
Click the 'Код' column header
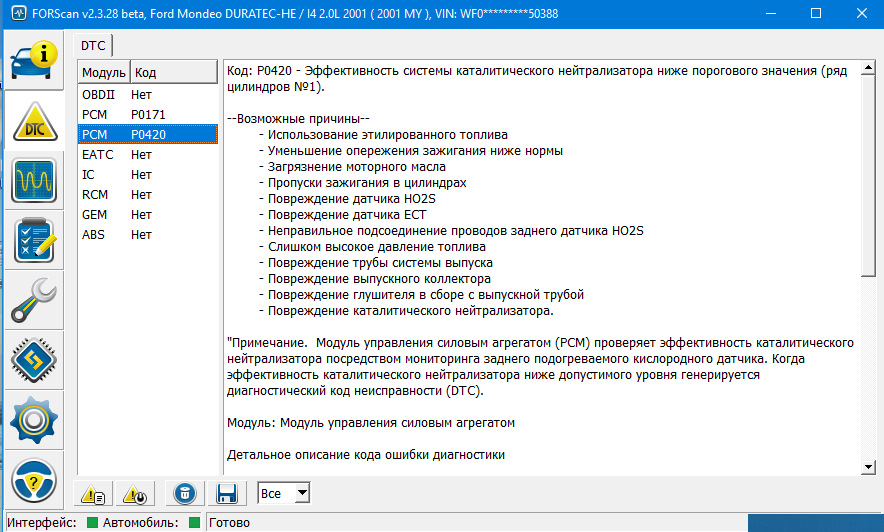pyautogui.click(x=174, y=72)
